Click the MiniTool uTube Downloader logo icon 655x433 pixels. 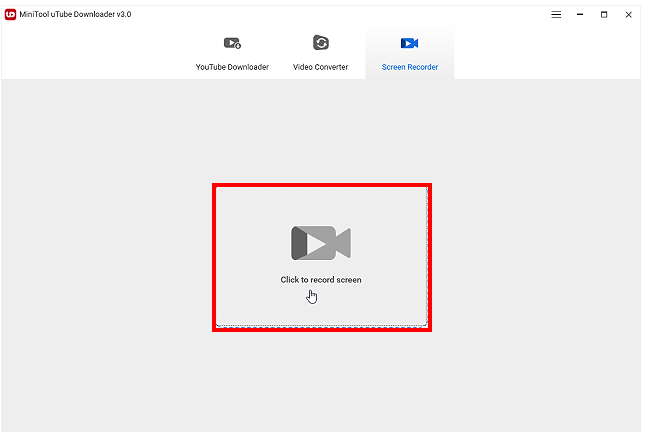(x=10, y=15)
